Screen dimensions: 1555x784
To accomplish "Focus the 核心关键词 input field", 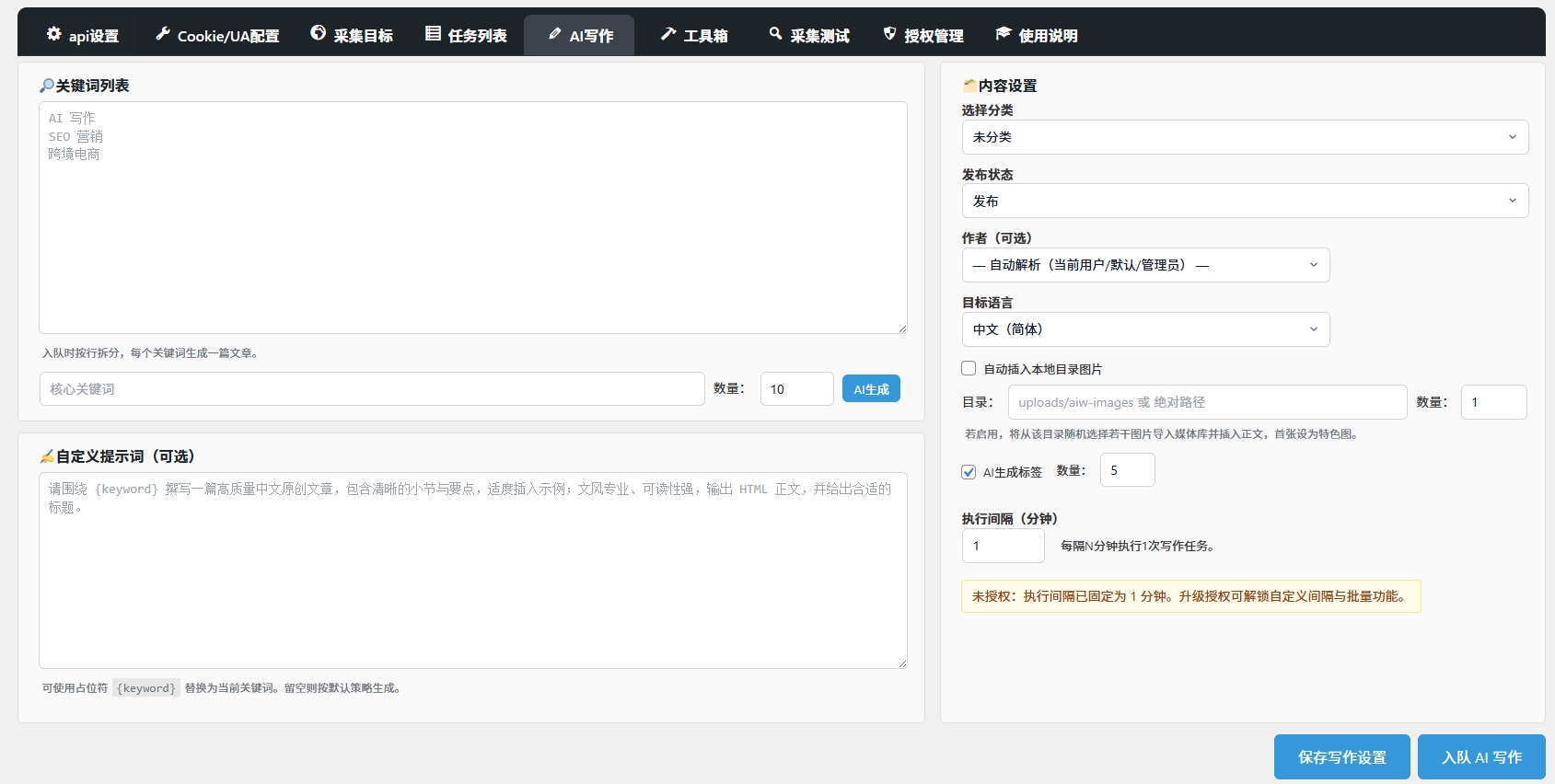I will pos(372,389).
